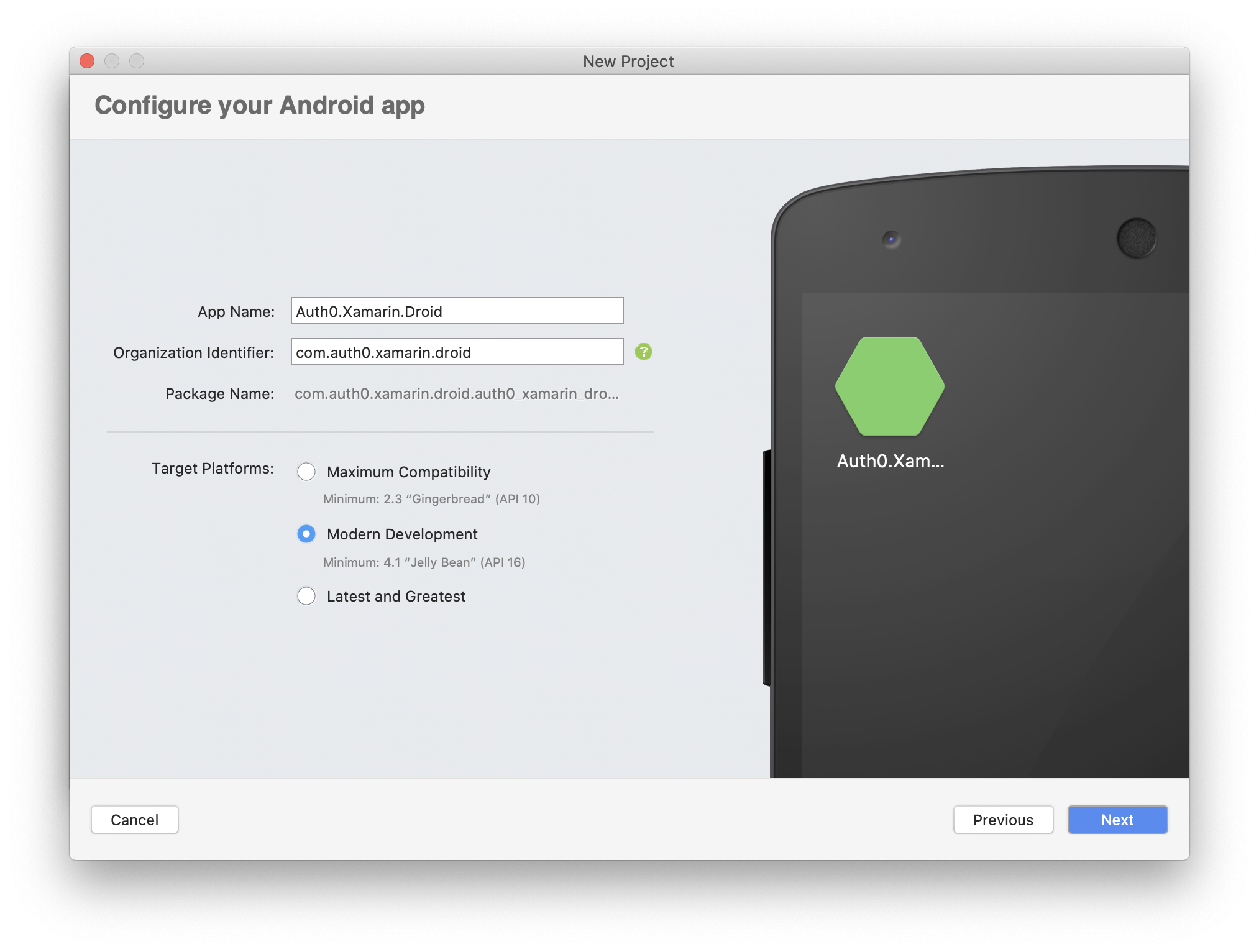Image resolution: width=1259 pixels, height=952 pixels.
Task: Click the phone speaker circle on preview
Action: [1136, 238]
